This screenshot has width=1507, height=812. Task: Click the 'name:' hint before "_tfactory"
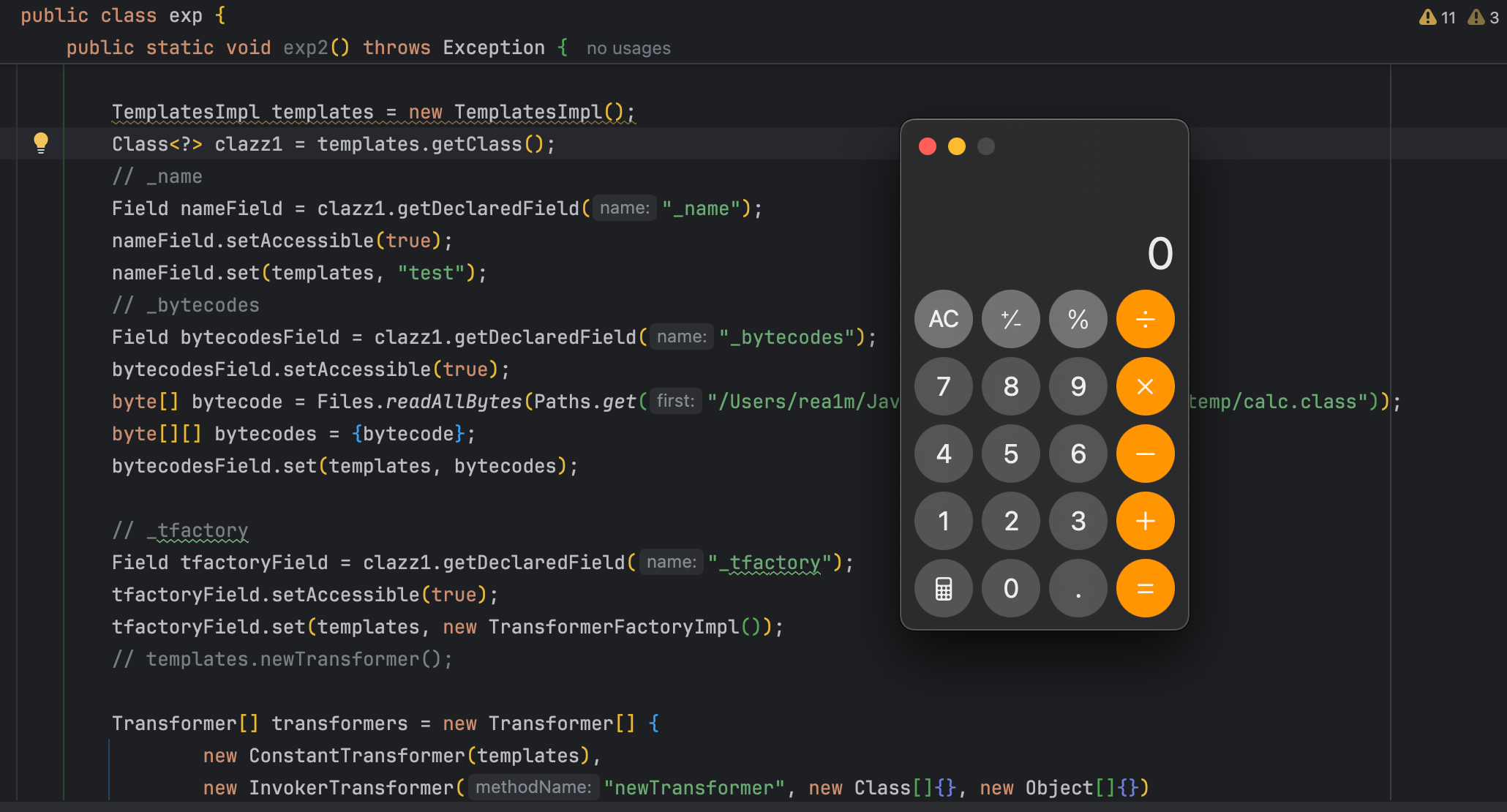pos(672,562)
